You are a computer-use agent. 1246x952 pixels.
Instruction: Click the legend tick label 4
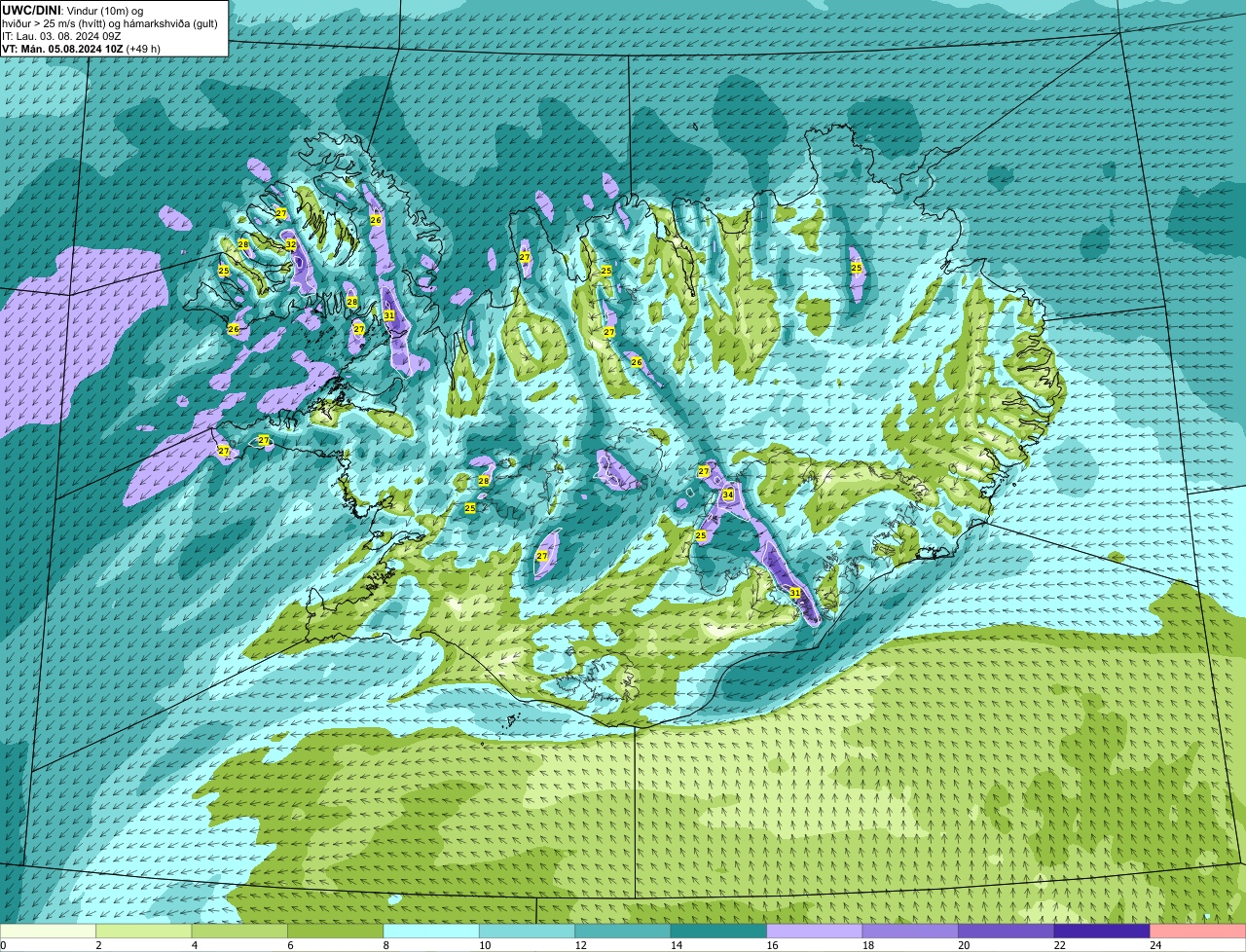tap(194, 945)
